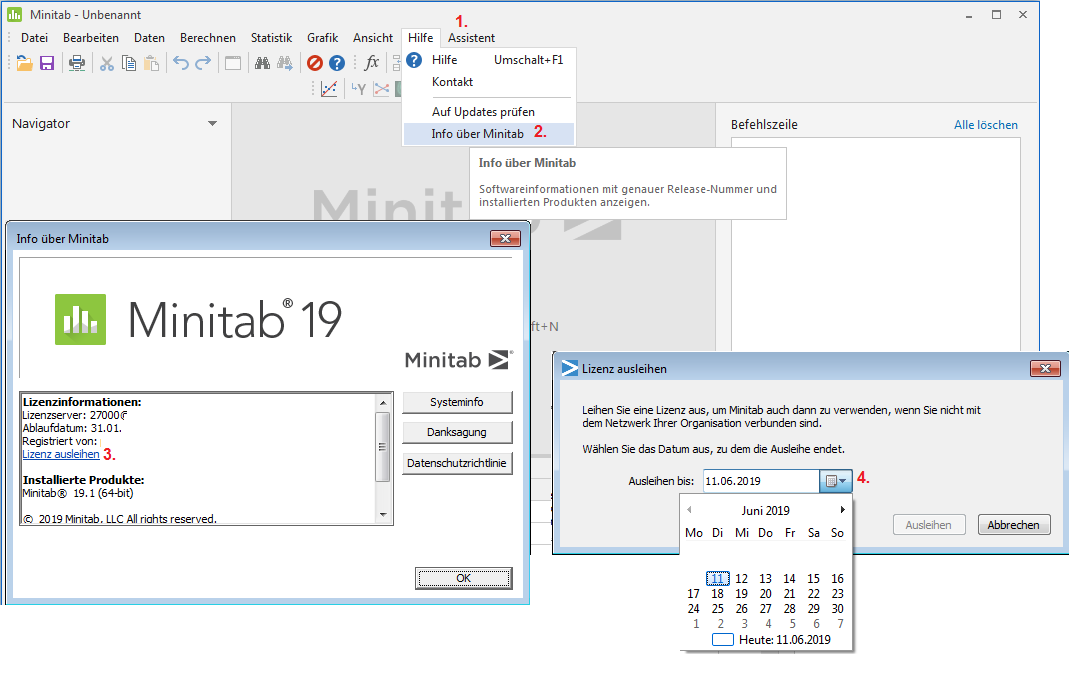Image resolution: width=1069 pixels, height=678 pixels.
Task: Open Find with the binoculars icon
Action: [262, 63]
